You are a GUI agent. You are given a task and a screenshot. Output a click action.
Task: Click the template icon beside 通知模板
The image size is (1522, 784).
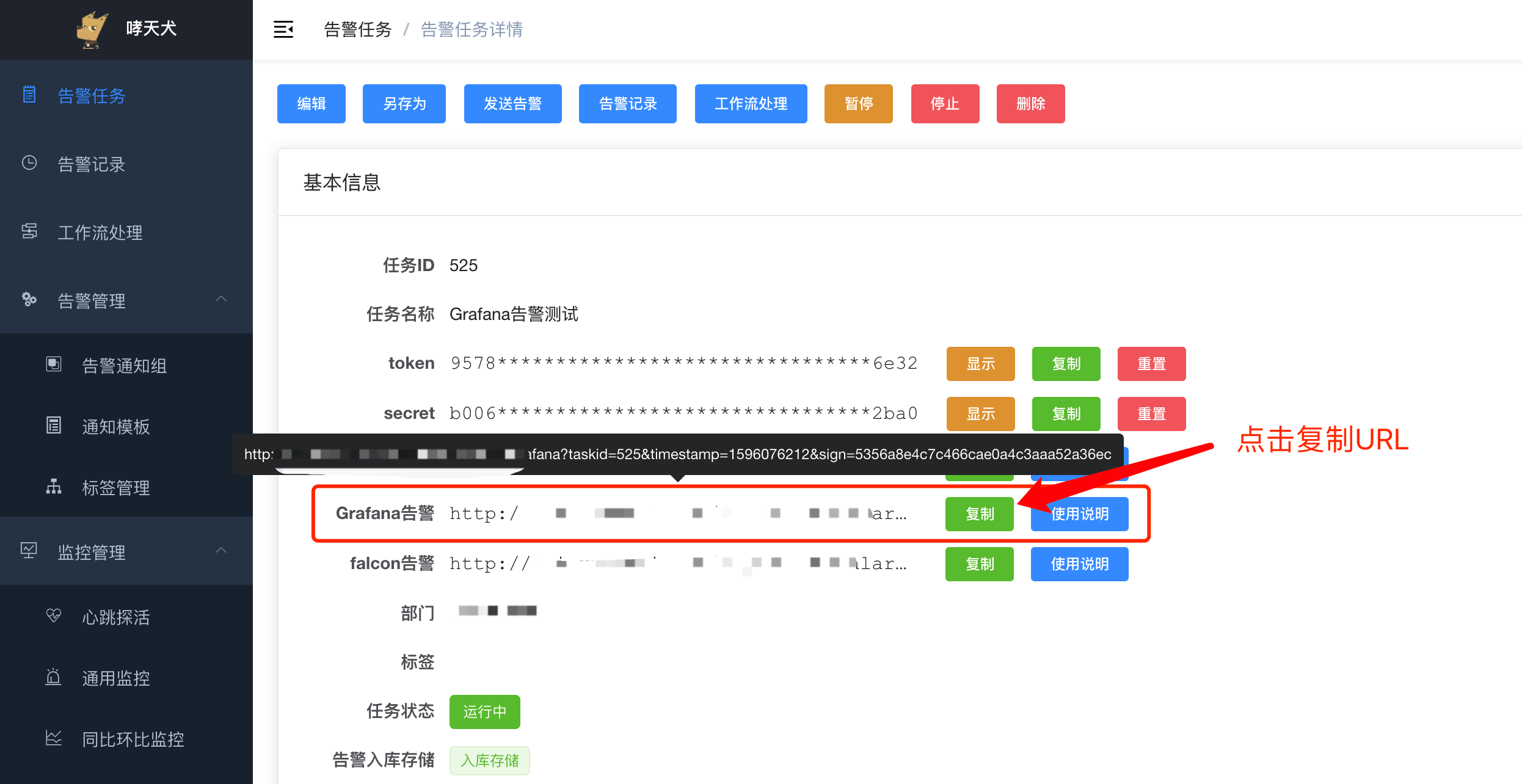pyautogui.click(x=54, y=426)
